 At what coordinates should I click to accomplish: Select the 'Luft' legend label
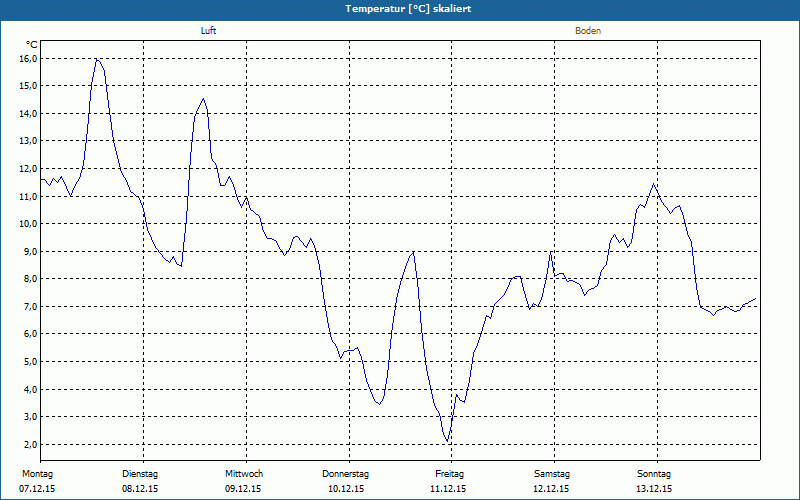coord(208,31)
